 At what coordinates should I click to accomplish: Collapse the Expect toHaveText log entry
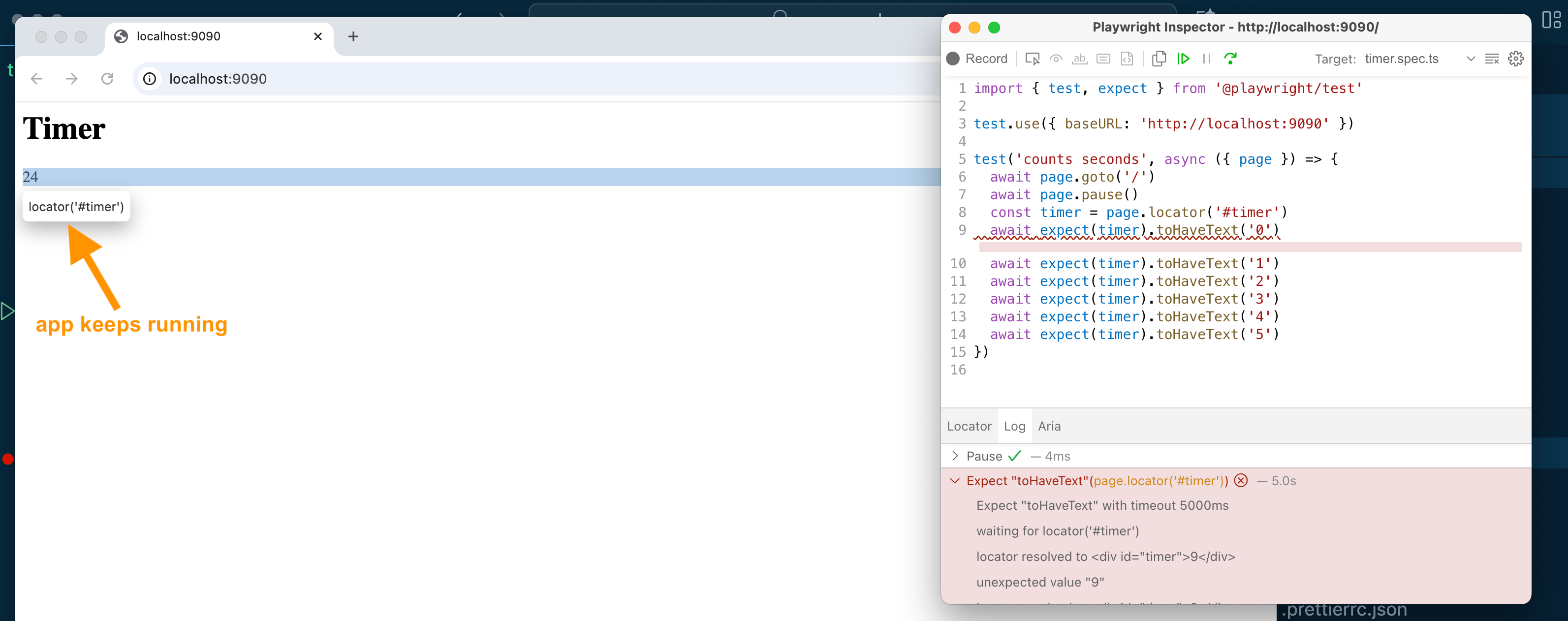coord(954,480)
